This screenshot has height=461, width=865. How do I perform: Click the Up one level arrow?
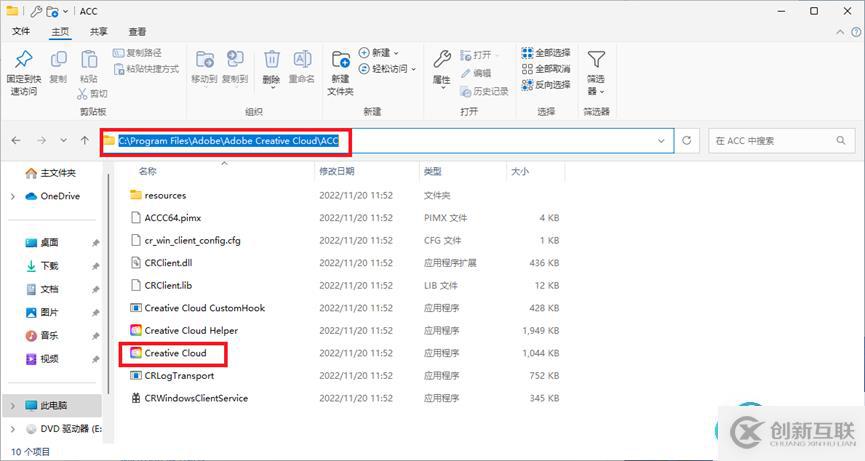click(x=84, y=141)
